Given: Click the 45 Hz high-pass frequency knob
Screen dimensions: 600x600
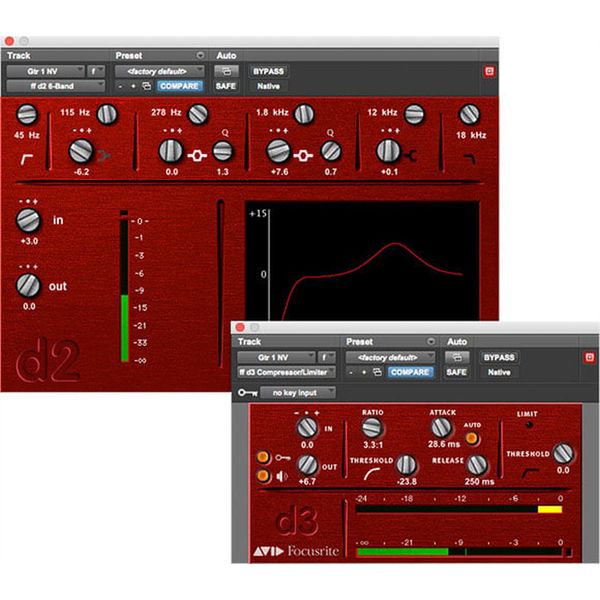Looking at the screenshot, I should coord(27,114).
